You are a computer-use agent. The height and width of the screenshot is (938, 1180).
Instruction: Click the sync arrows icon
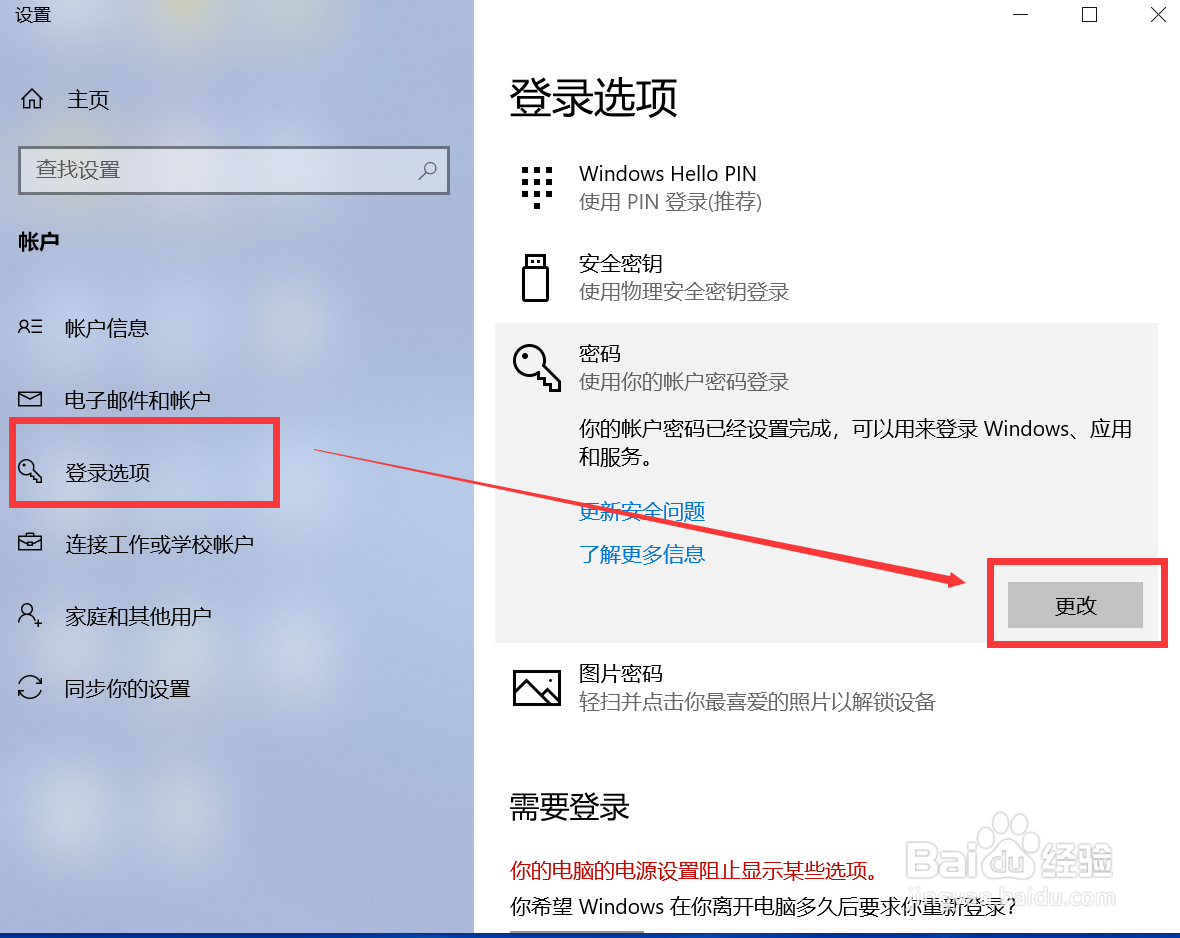pos(30,687)
